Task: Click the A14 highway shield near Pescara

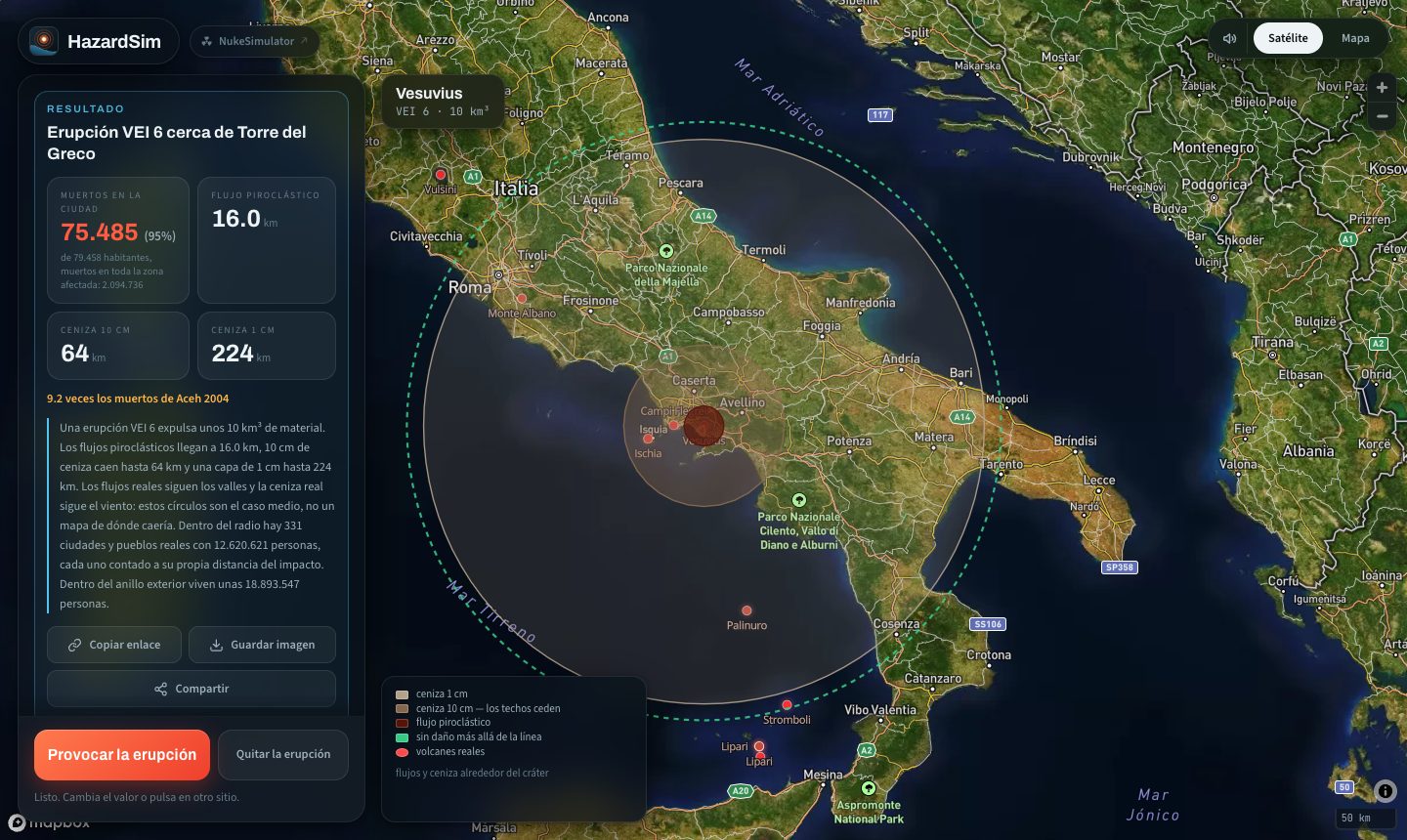Action: tap(703, 216)
